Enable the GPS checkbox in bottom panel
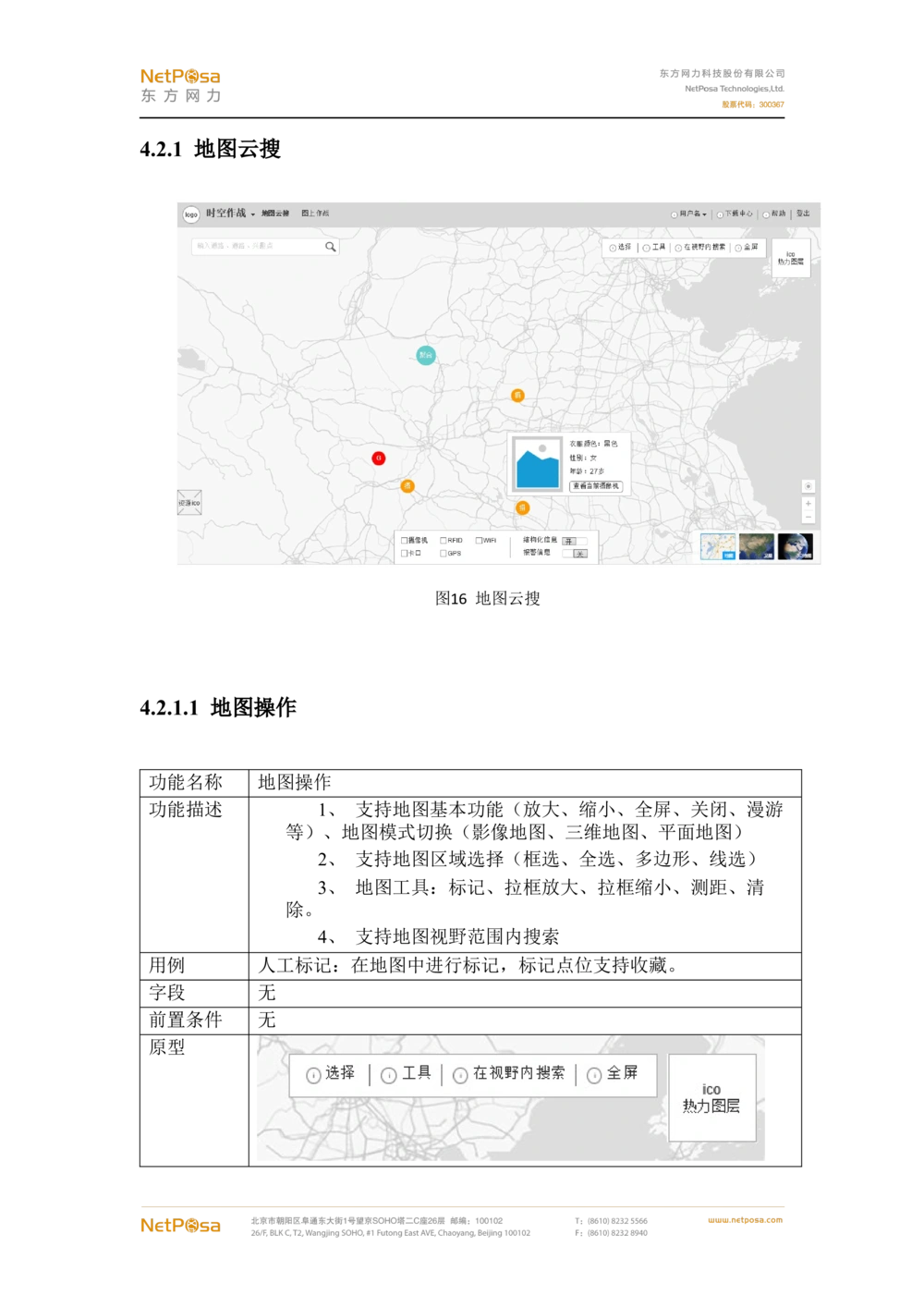 (x=443, y=553)
